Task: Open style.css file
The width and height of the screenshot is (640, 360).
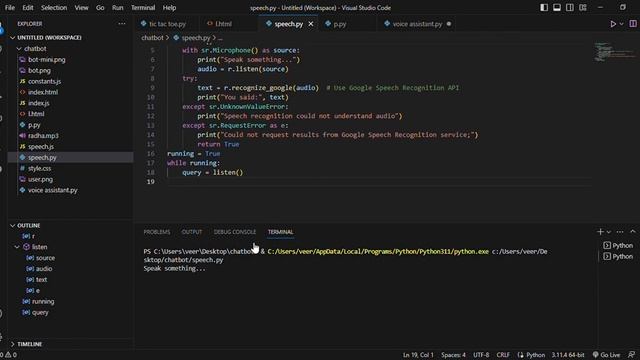Action: pyautogui.click(x=39, y=168)
